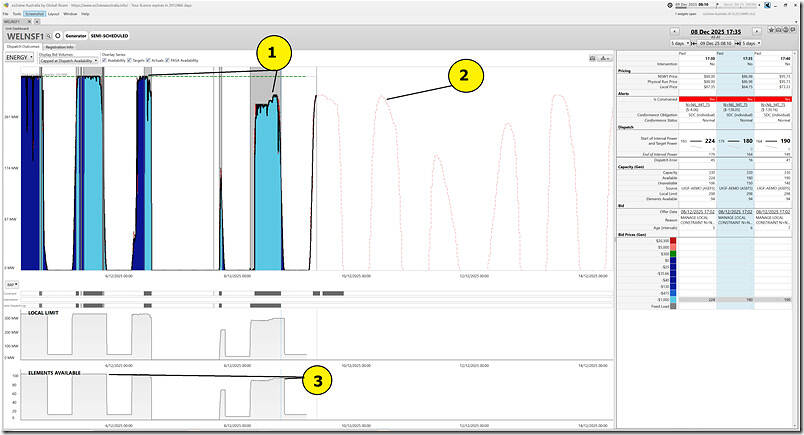Image resolution: width=804 pixels, height=435 pixels.
Task: Step back one dispatch interval
Action: (x=675, y=31)
